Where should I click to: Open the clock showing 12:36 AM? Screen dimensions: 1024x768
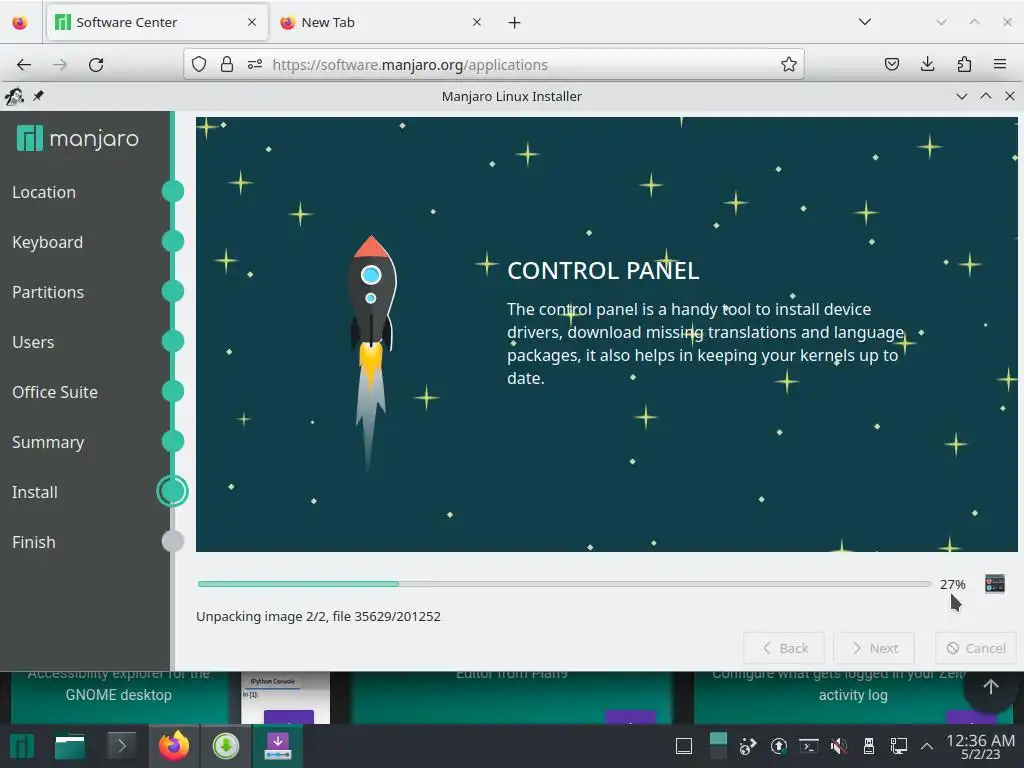[x=980, y=746]
